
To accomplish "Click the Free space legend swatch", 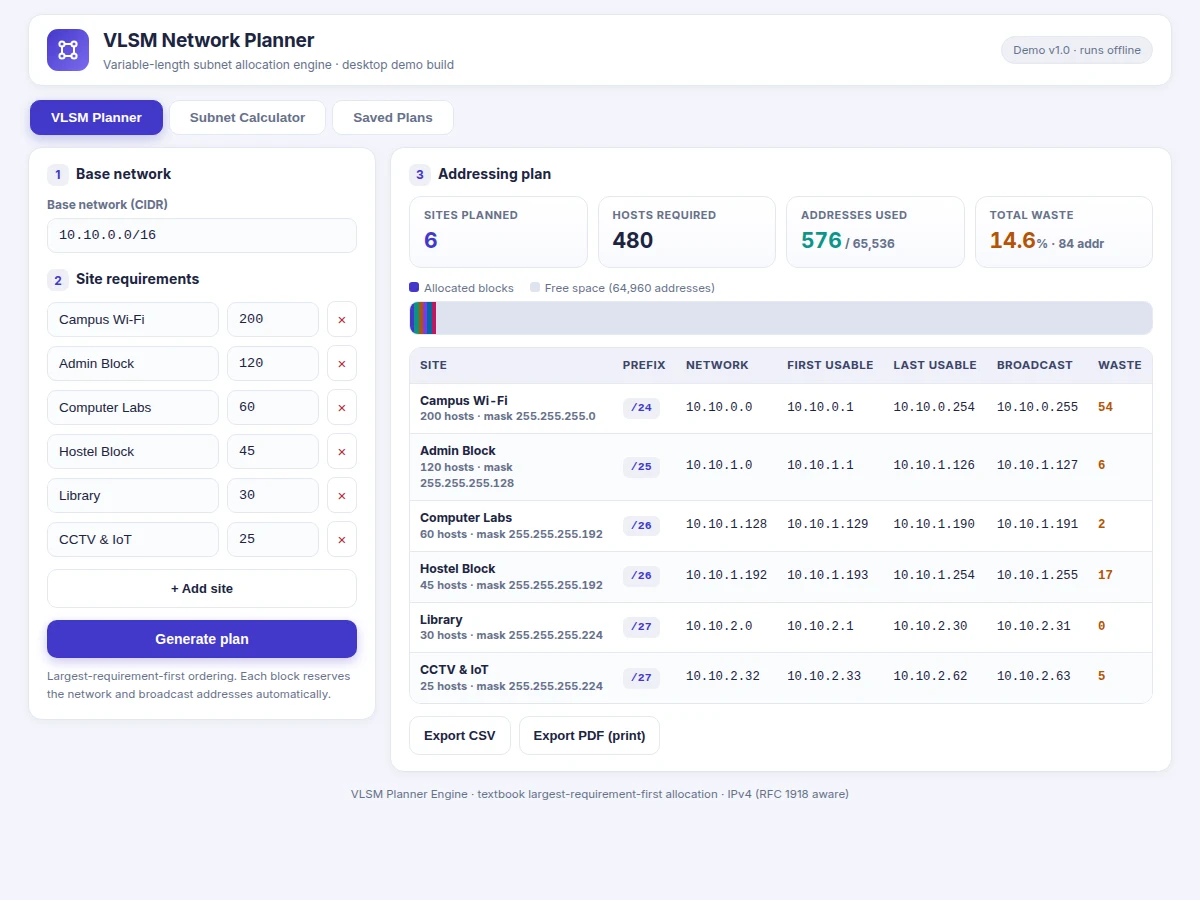I will pyautogui.click(x=535, y=288).
